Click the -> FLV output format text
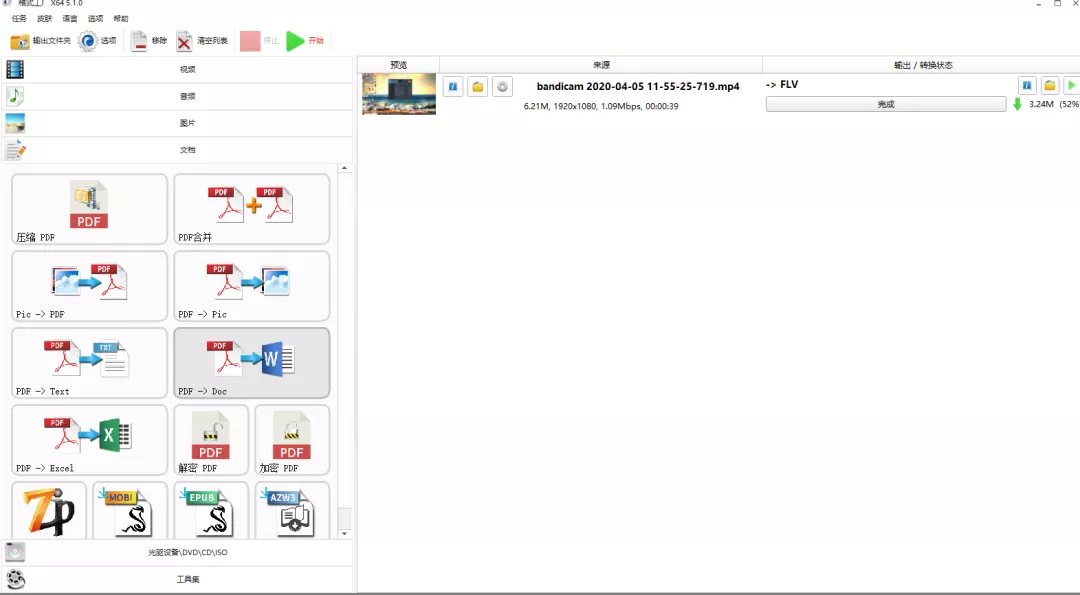1080x595 pixels. click(782, 84)
